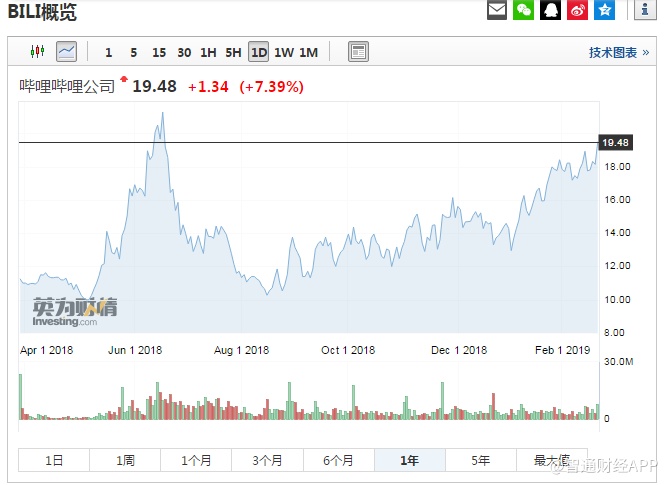Screen dimensions: 668x485
Task: Select the 1W interval
Action: pyautogui.click(x=284, y=52)
